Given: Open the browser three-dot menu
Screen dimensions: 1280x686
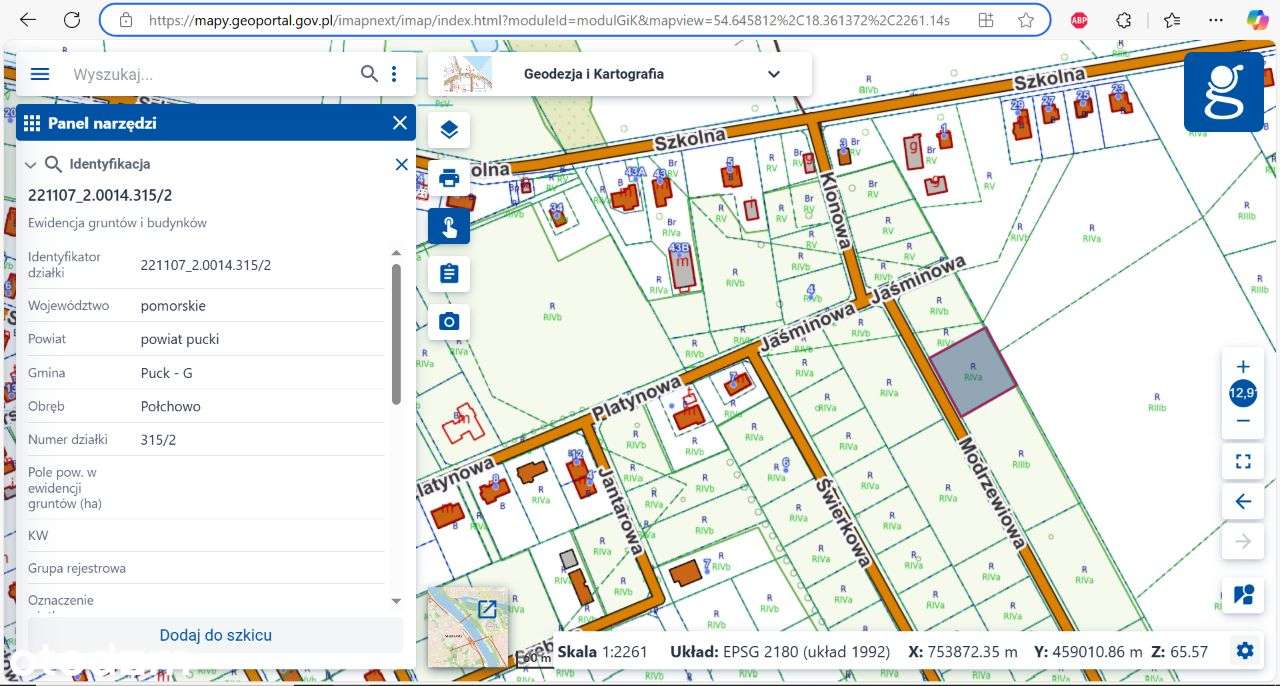Looking at the screenshot, I should pos(1215,20).
